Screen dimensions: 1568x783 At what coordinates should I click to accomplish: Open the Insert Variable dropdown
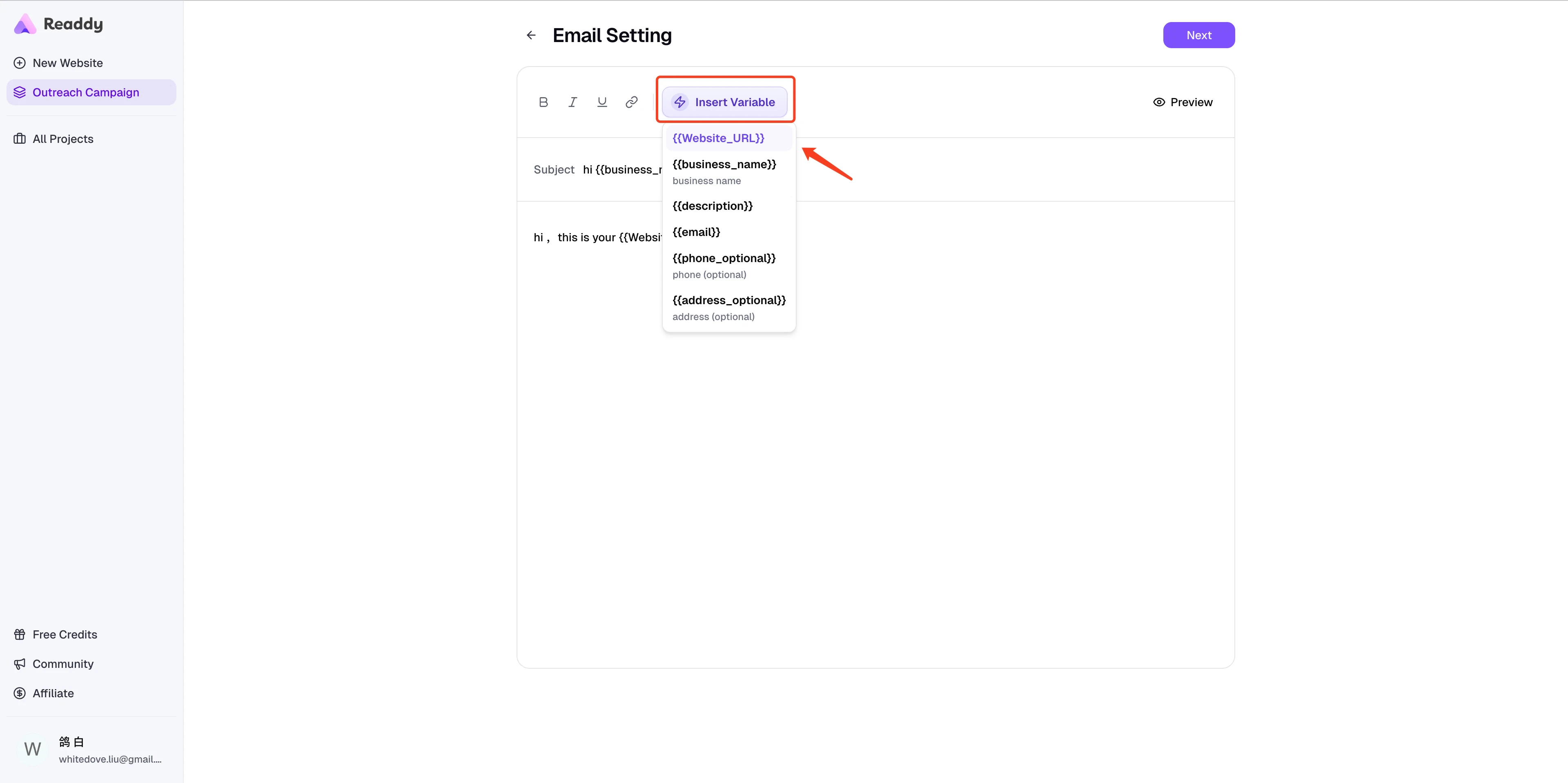tap(725, 102)
